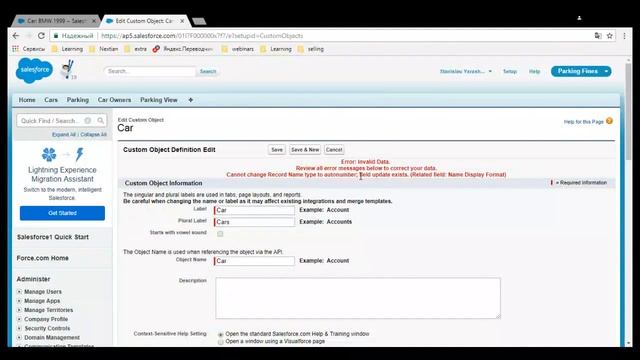Click the browser address bar URL
640x360 pixels.
click(202, 36)
